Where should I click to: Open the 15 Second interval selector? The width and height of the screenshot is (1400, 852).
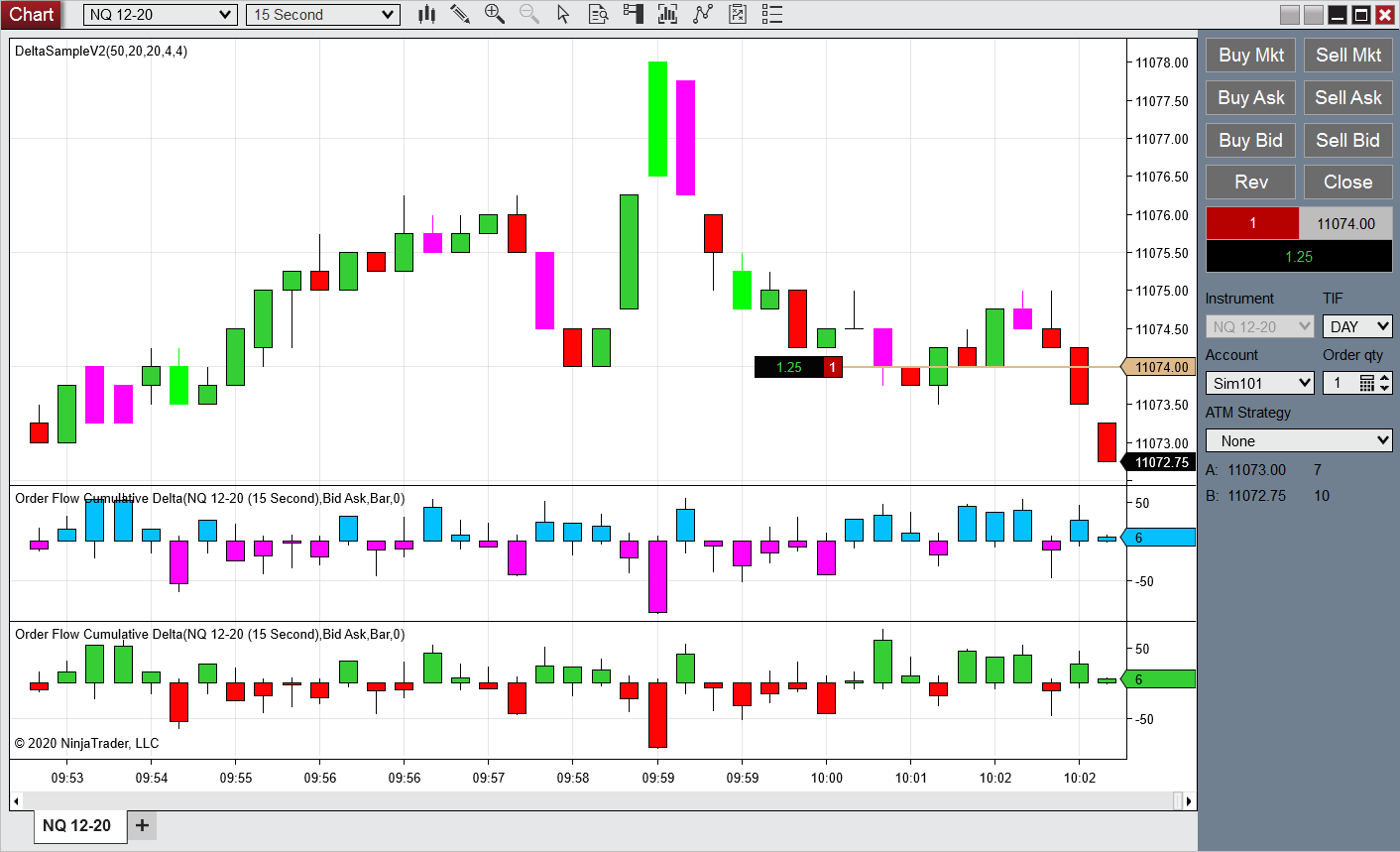pyautogui.click(x=322, y=15)
